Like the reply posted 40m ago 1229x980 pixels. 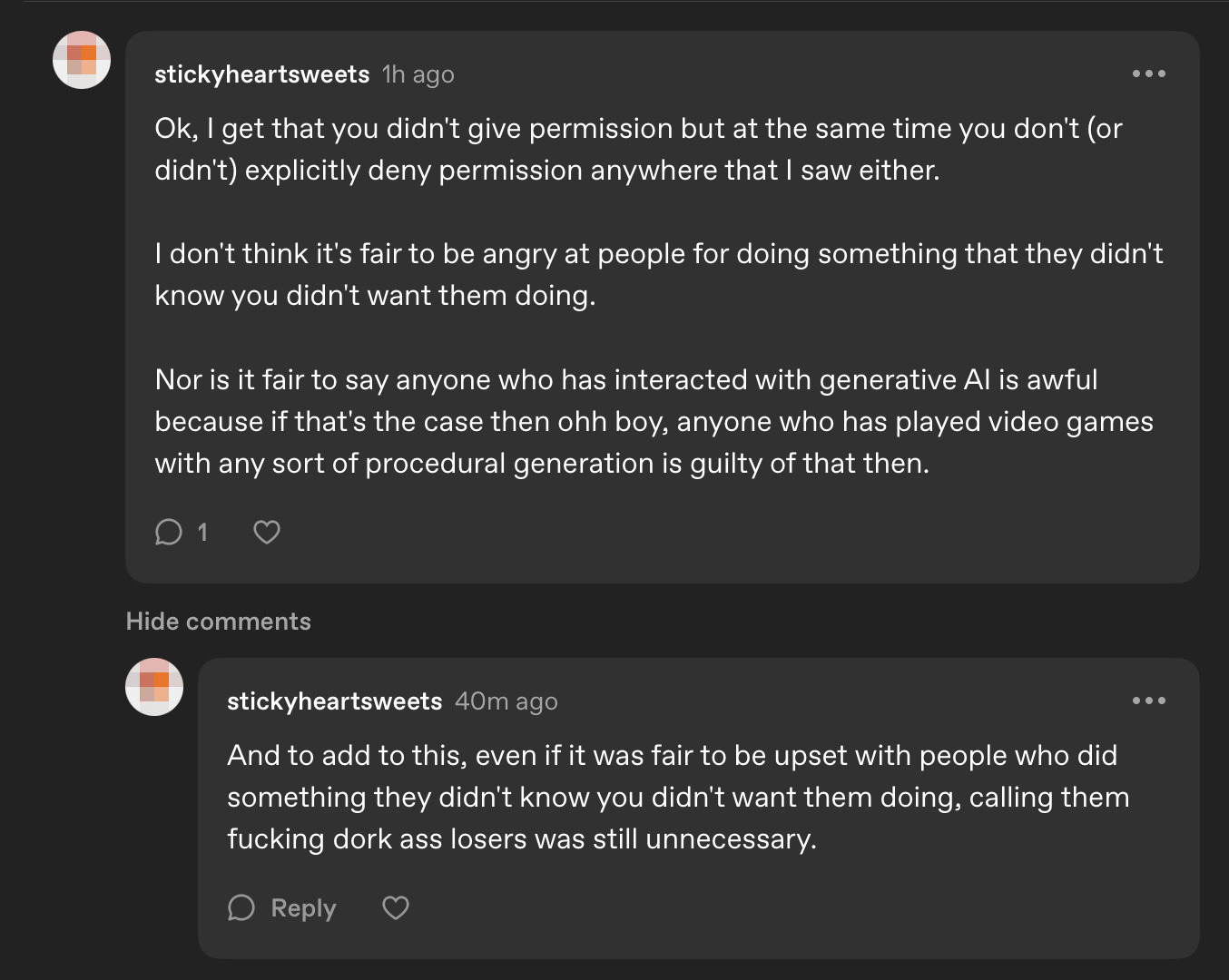click(x=395, y=907)
